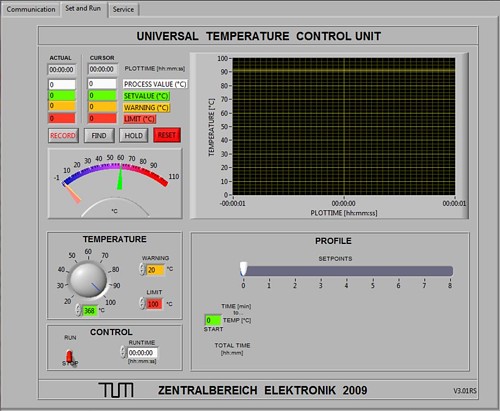Viewport: 500px width, 411px height.
Task: Click the red LIMIT (°C) legend label
Action: [139, 119]
